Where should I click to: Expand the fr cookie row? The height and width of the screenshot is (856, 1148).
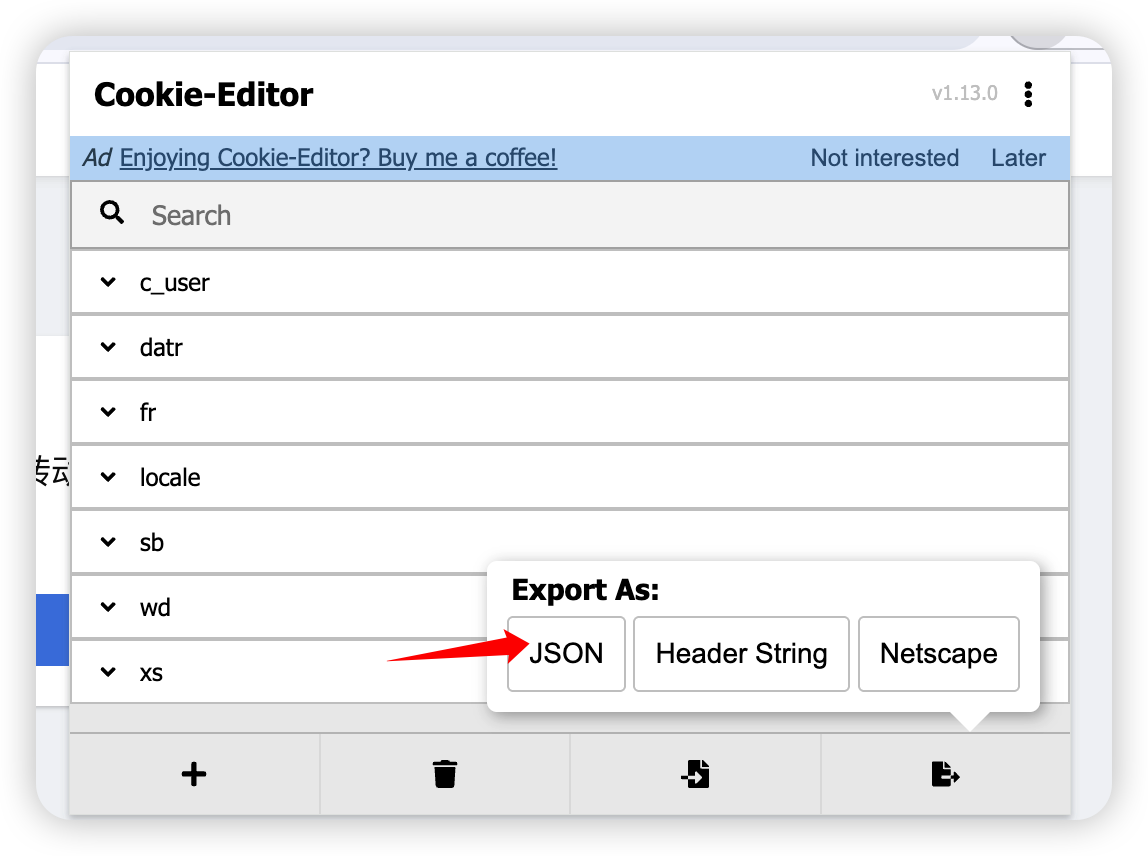pyautogui.click(x=108, y=412)
